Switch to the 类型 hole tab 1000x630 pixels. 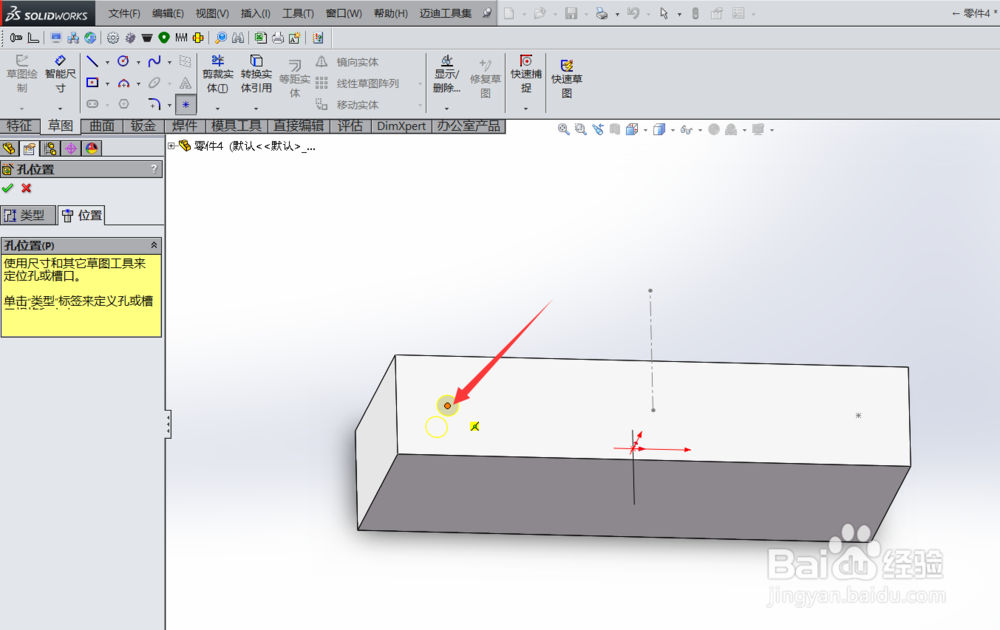pyautogui.click(x=27, y=216)
